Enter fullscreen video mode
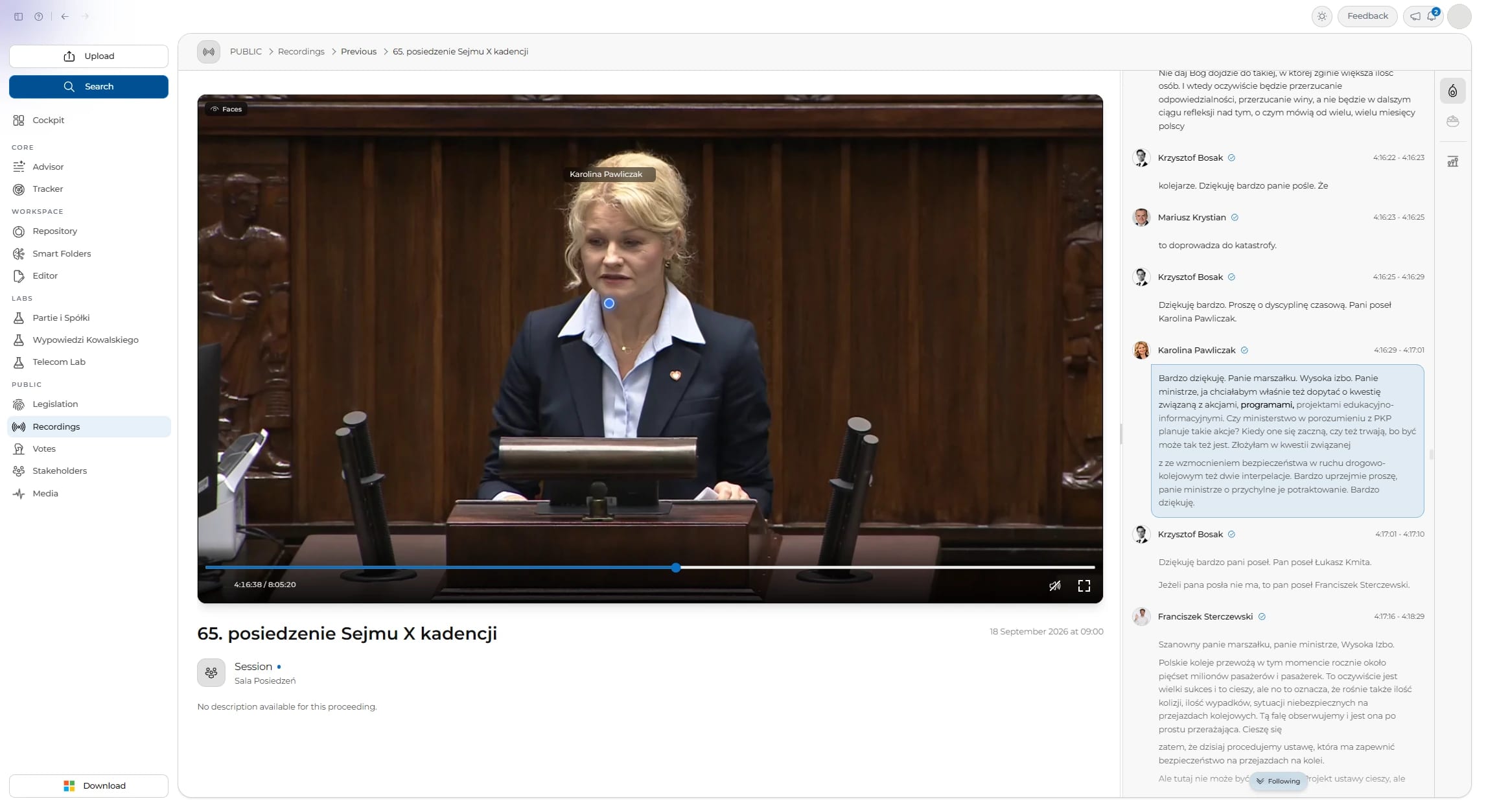The width and height of the screenshot is (1486, 812). (1084, 586)
